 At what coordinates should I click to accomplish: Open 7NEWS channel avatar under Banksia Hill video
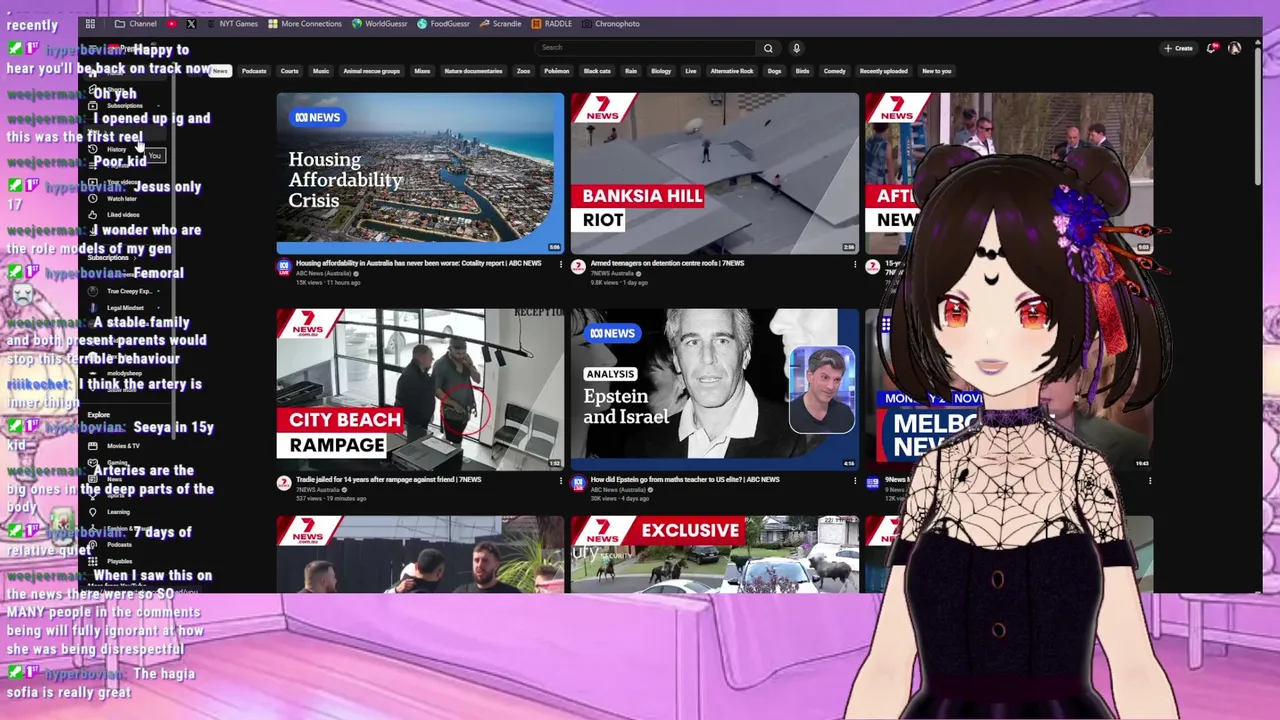click(x=578, y=266)
